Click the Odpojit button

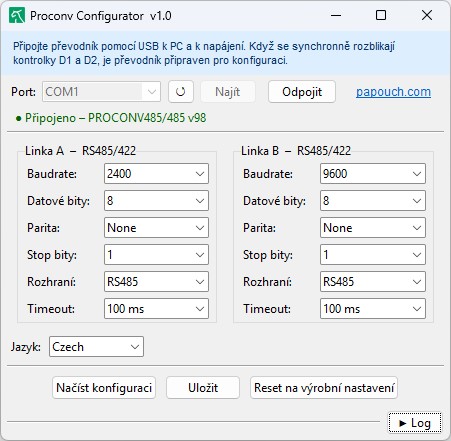[302, 92]
